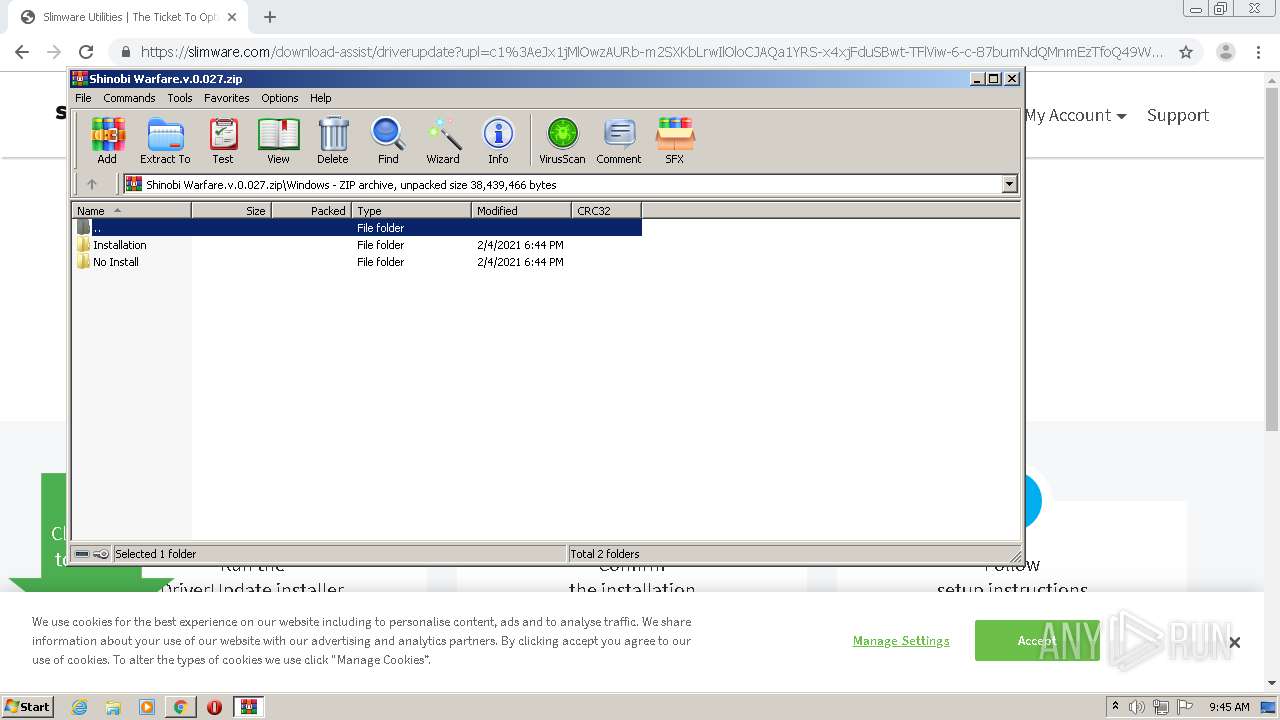Bookmark page with Chrome star icon
The width and height of the screenshot is (1280, 720).
[1186, 52]
